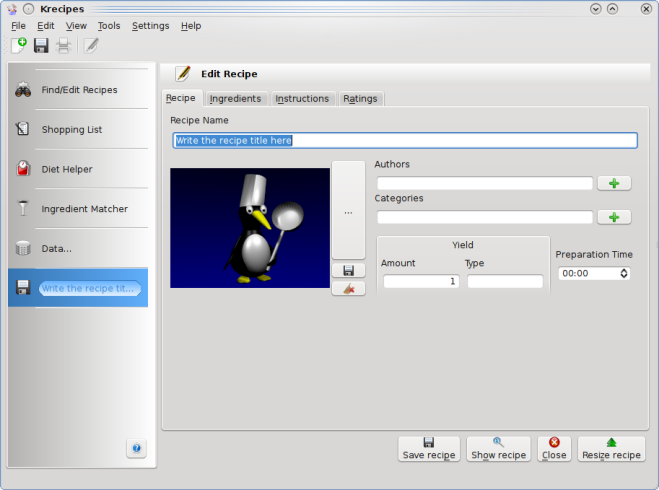Screen dimensions: 659x490
Task: Click the Resize recipe button
Action: point(611,449)
